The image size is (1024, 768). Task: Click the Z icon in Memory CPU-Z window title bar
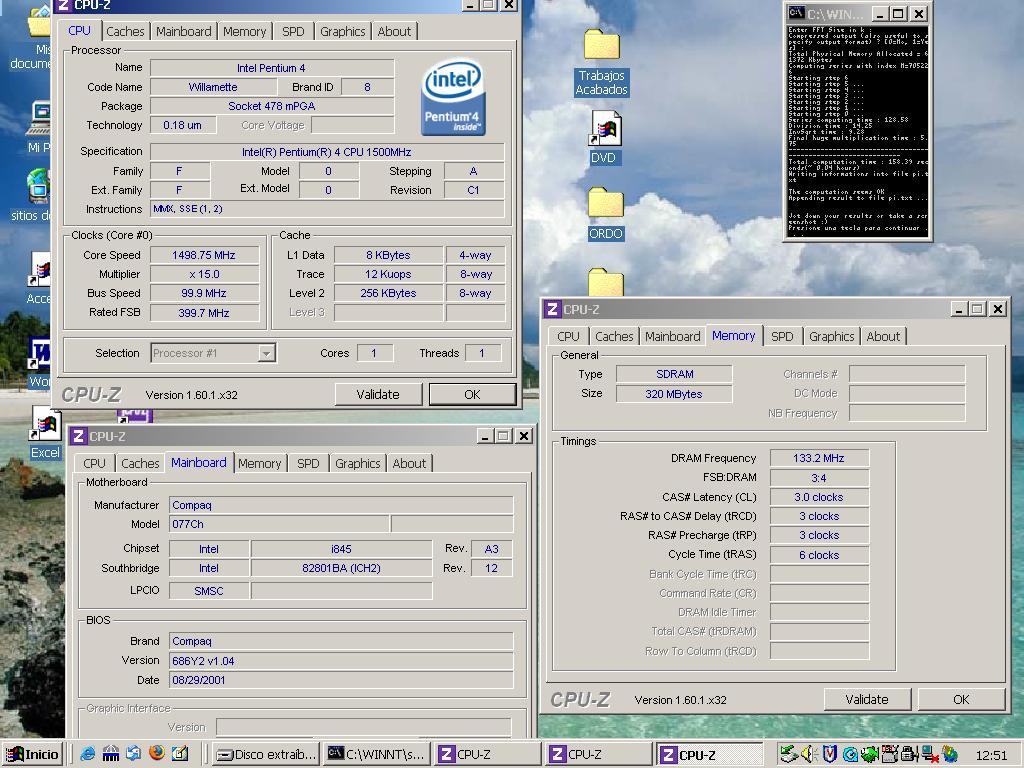pyautogui.click(x=552, y=310)
